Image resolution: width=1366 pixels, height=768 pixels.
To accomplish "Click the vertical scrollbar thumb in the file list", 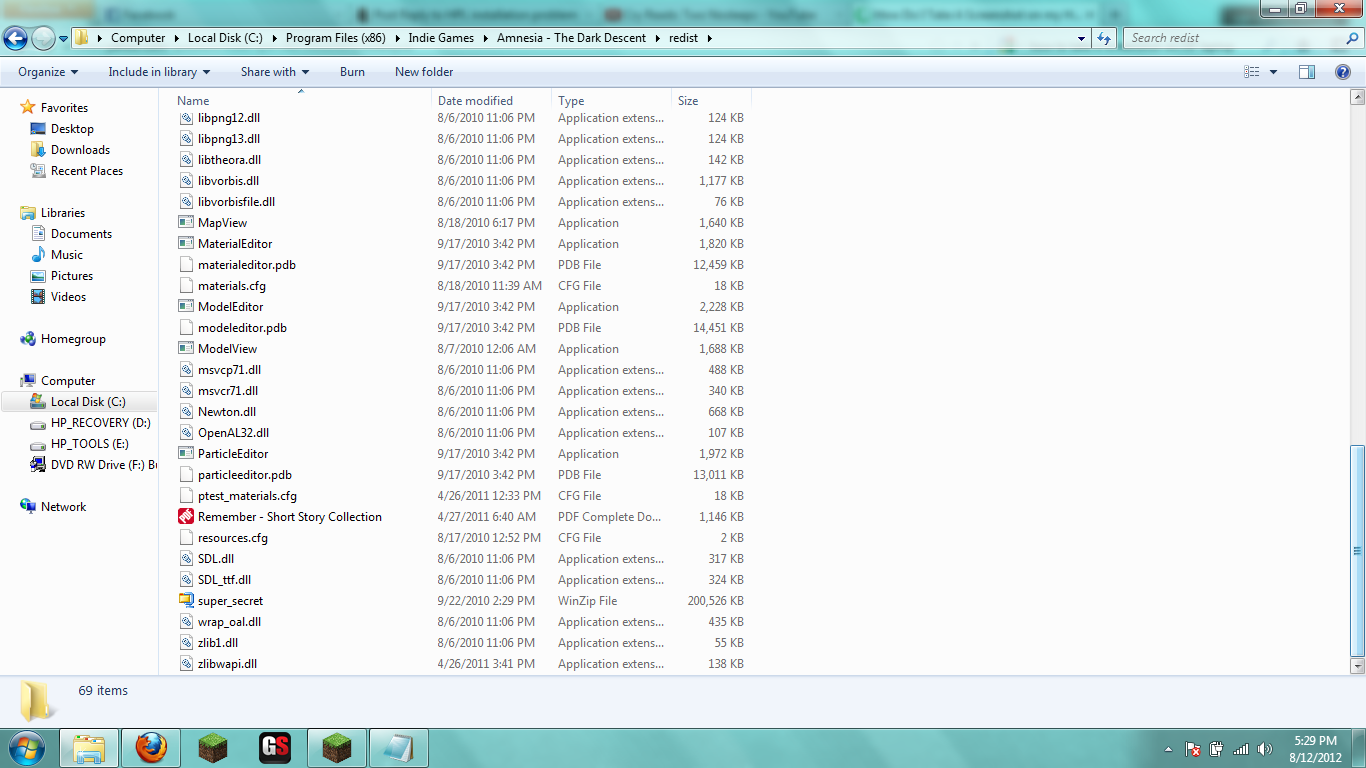I will (x=1357, y=550).
